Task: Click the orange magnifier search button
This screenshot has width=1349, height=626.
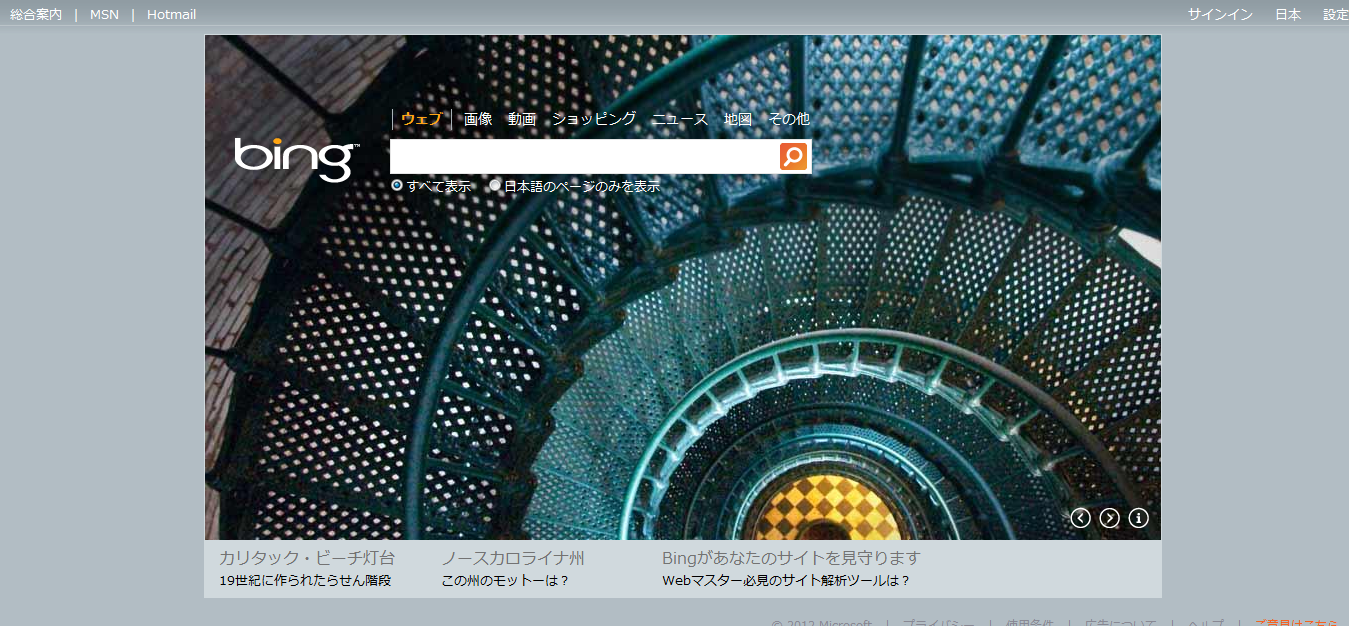Action: coord(793,156)
